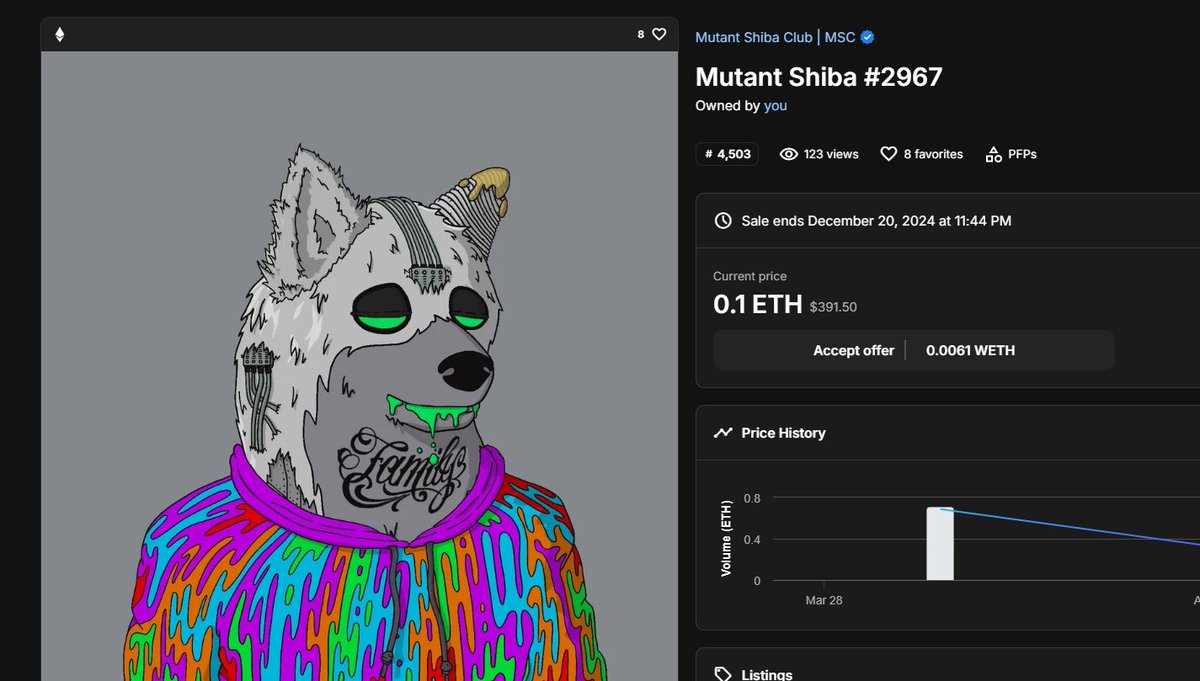The width and height of the screenshot is (1200, 681).
Task: Open the PFPs category link
Action: pyautogui.click(x=1022, y=154)
